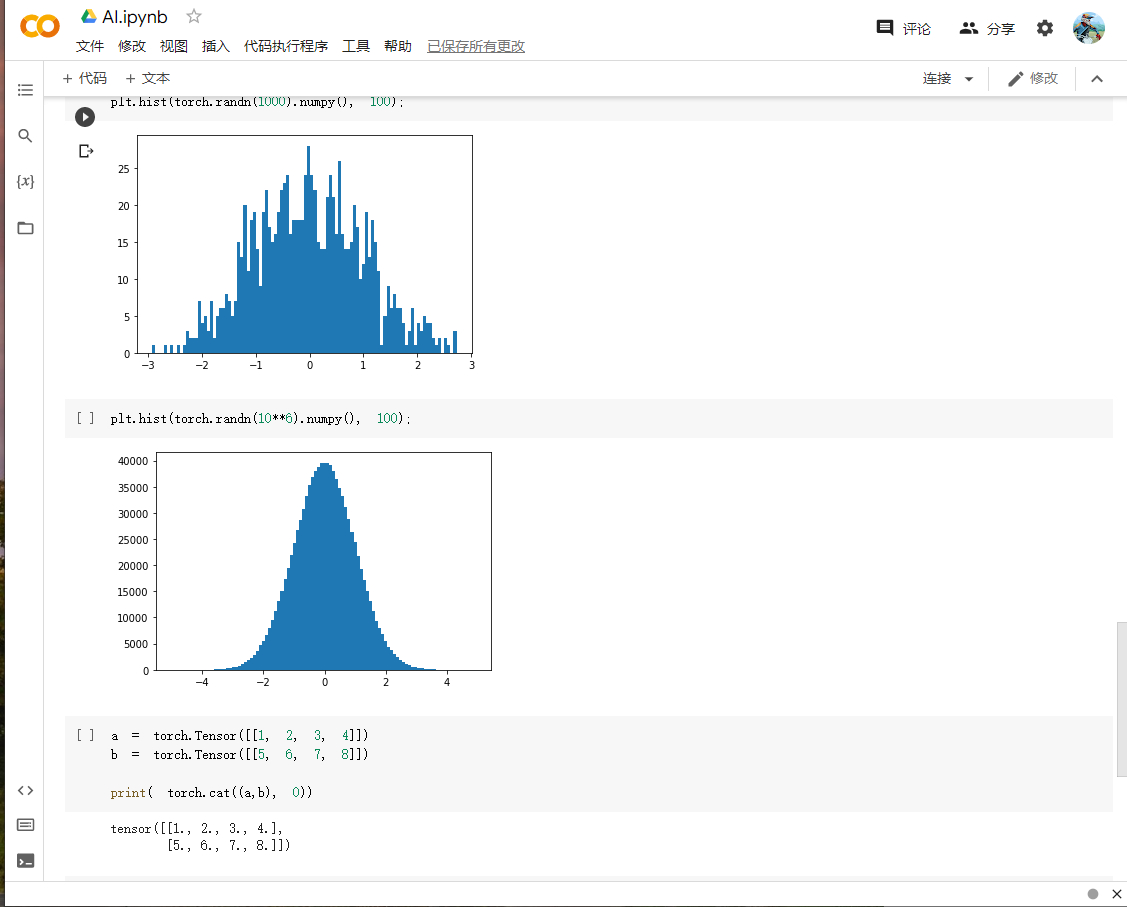Click the 已保存所有更改 link
Screen dimensions: 1127x907
coord(476,46)
